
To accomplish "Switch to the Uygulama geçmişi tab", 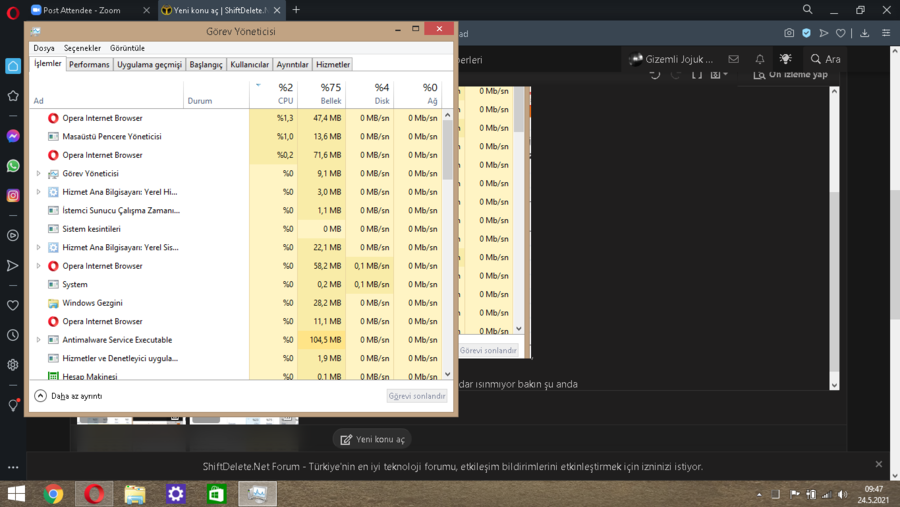I will (x=149, y=64).
